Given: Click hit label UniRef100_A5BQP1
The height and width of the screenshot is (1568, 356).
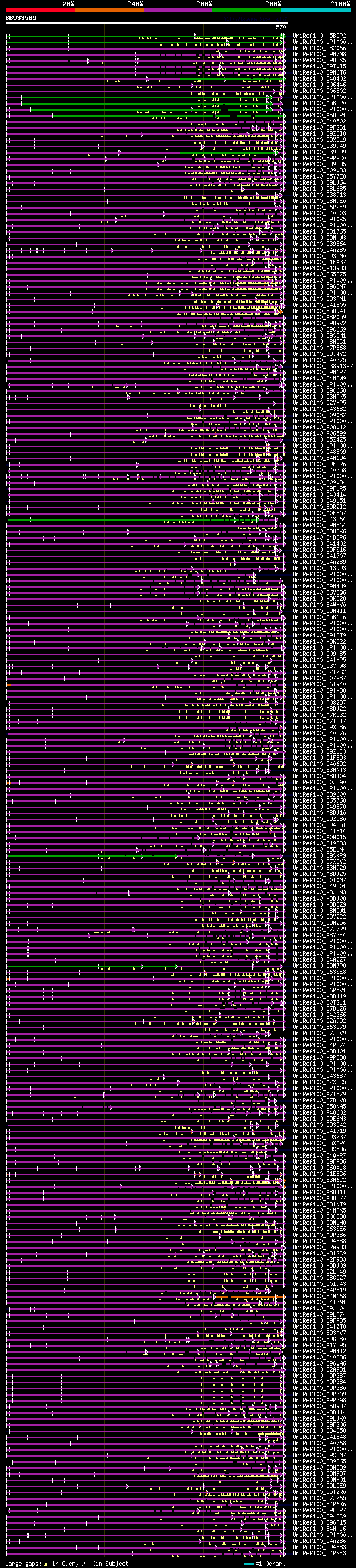Looking at the screenshot, I should tap(319, 116).
